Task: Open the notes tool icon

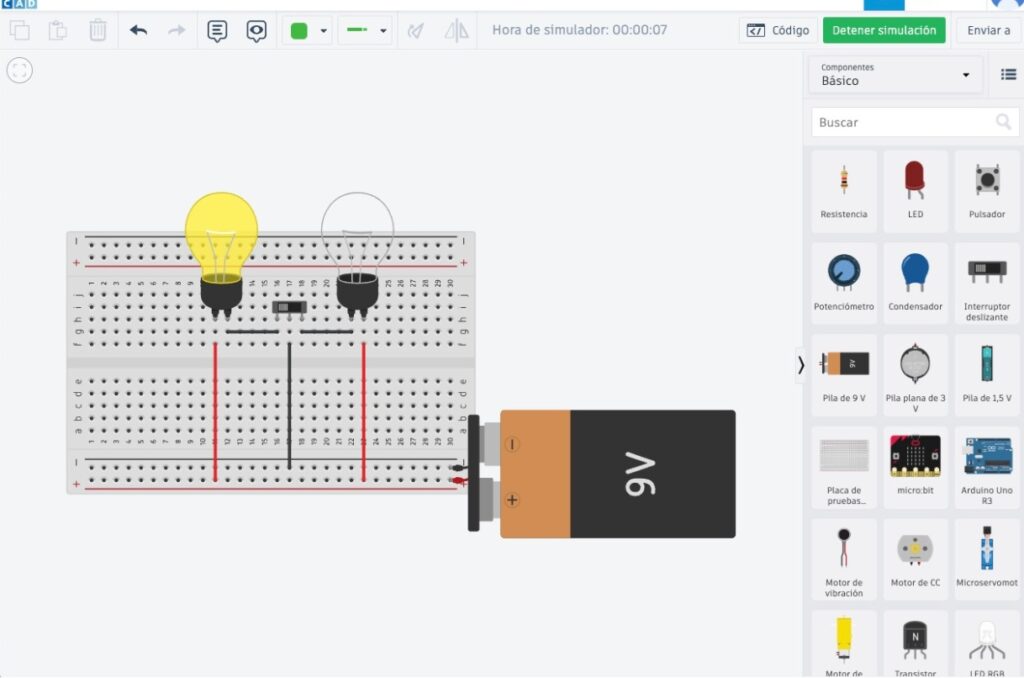Action: click(x=217, y=31)
